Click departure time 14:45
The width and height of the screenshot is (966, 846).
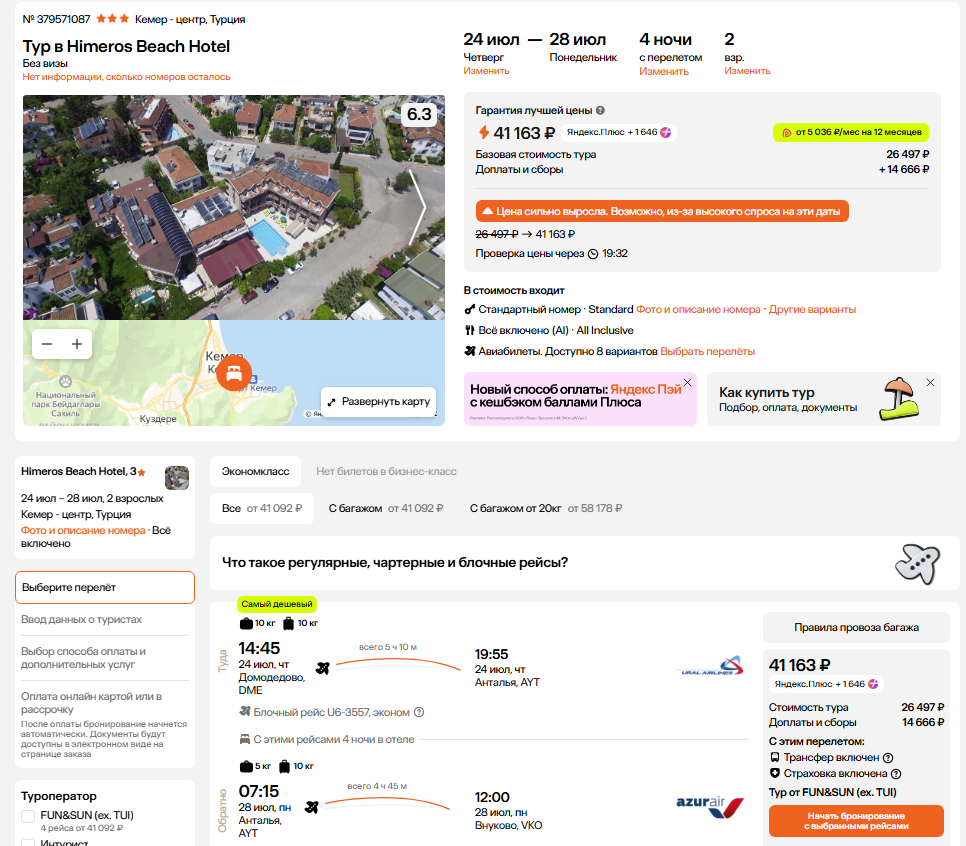pyautogui.click(x=259, y=648)
